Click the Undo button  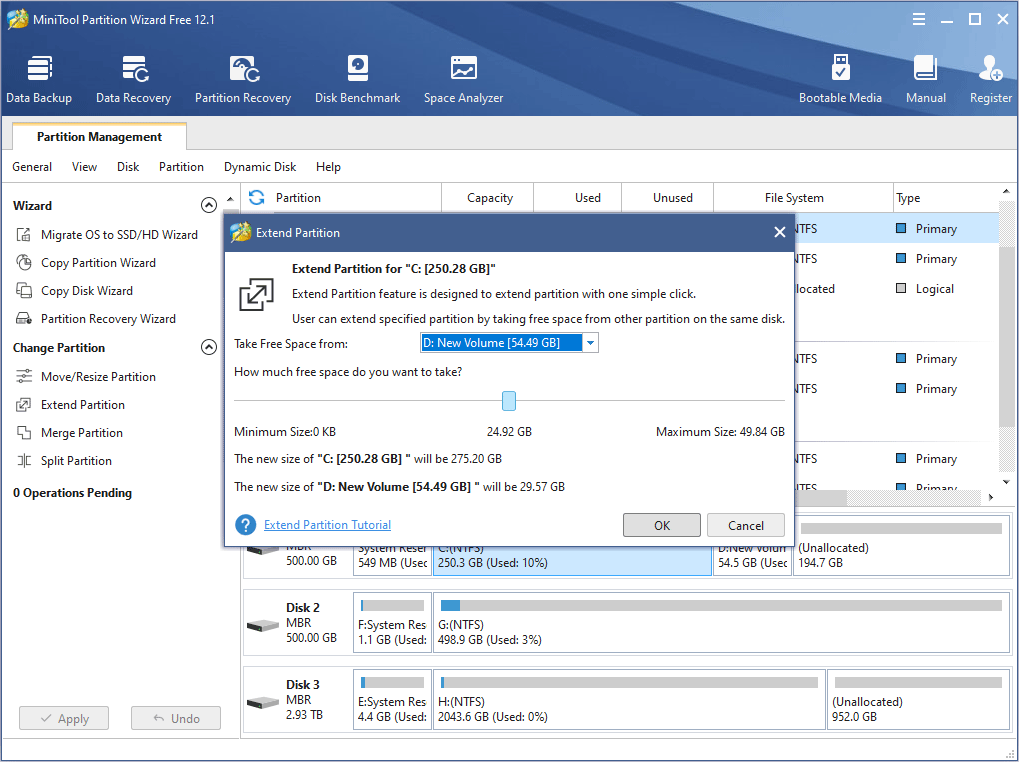[x=176, y=718]
